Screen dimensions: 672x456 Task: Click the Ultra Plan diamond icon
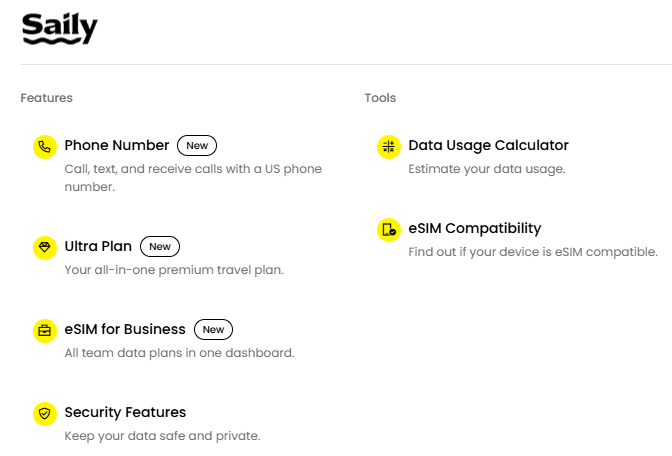pos(45,248)
